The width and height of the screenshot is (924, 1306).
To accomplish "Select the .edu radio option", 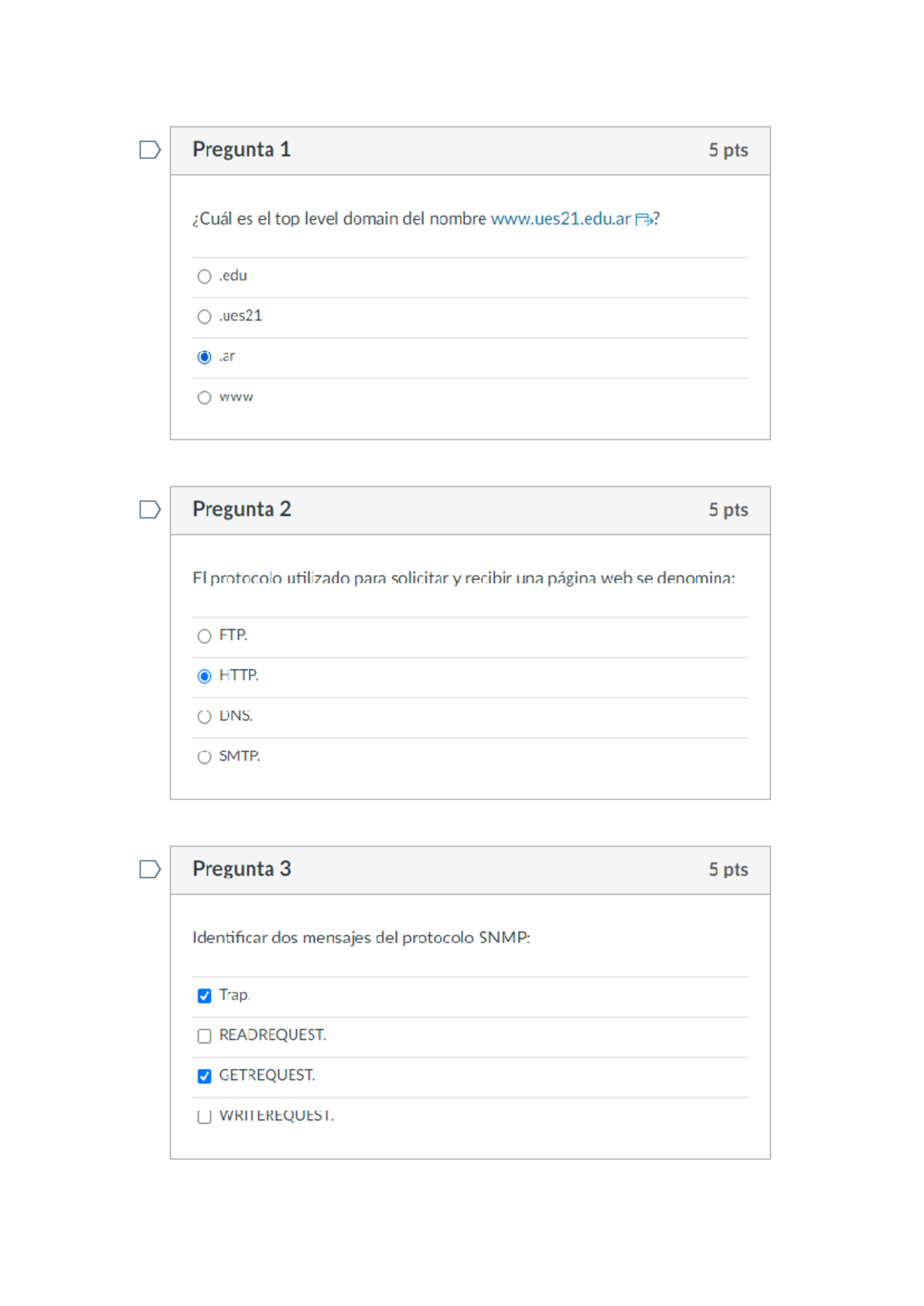I will tap(204, 276).
